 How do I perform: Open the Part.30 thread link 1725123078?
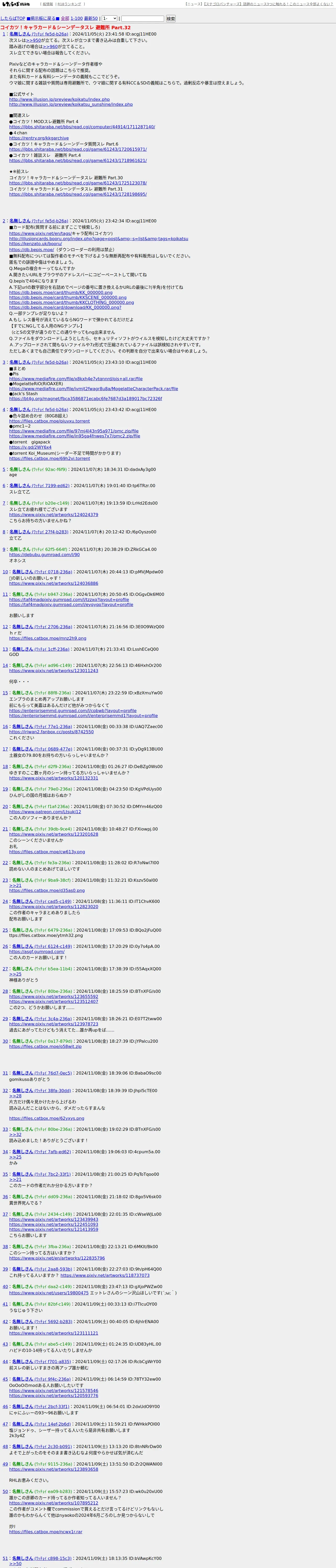pos(78,183)
